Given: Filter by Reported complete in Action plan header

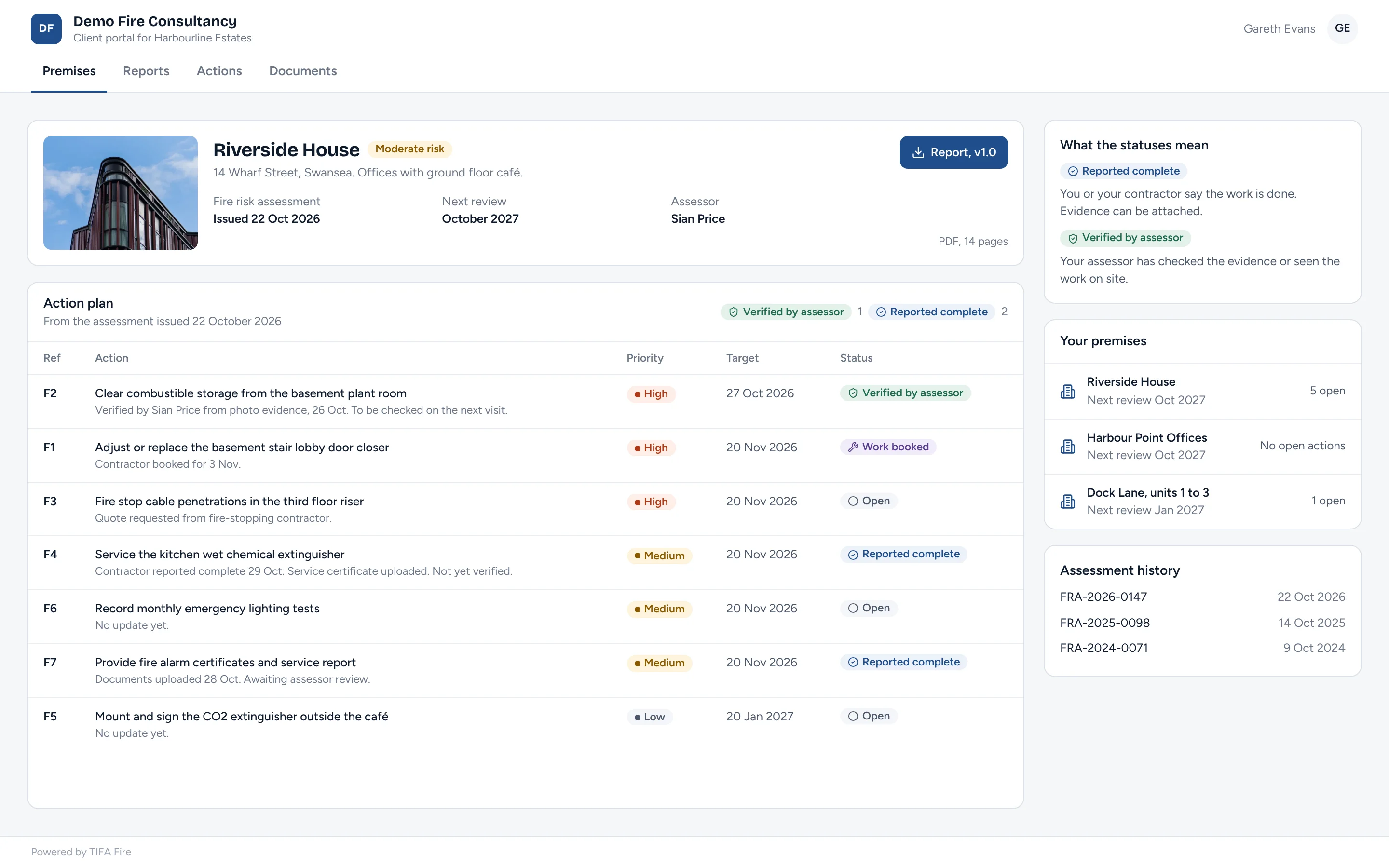Looking at the screenshot, I should (932, 312).
